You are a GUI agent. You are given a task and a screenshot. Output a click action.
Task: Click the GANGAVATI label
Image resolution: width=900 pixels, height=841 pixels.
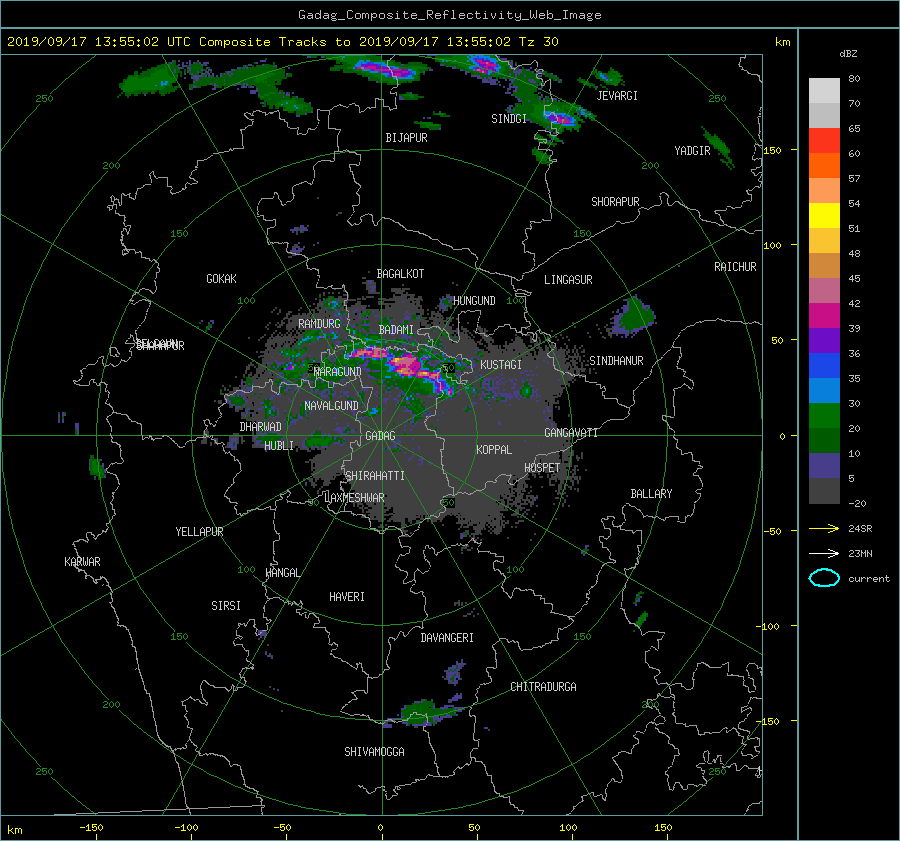click(571, 432)
